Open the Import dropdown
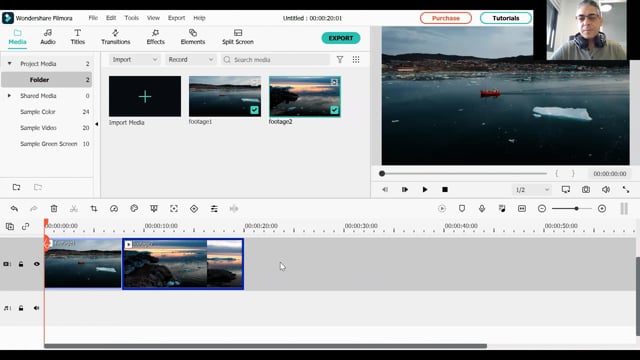This screenshot has width=640, height=360. (135, 60)
